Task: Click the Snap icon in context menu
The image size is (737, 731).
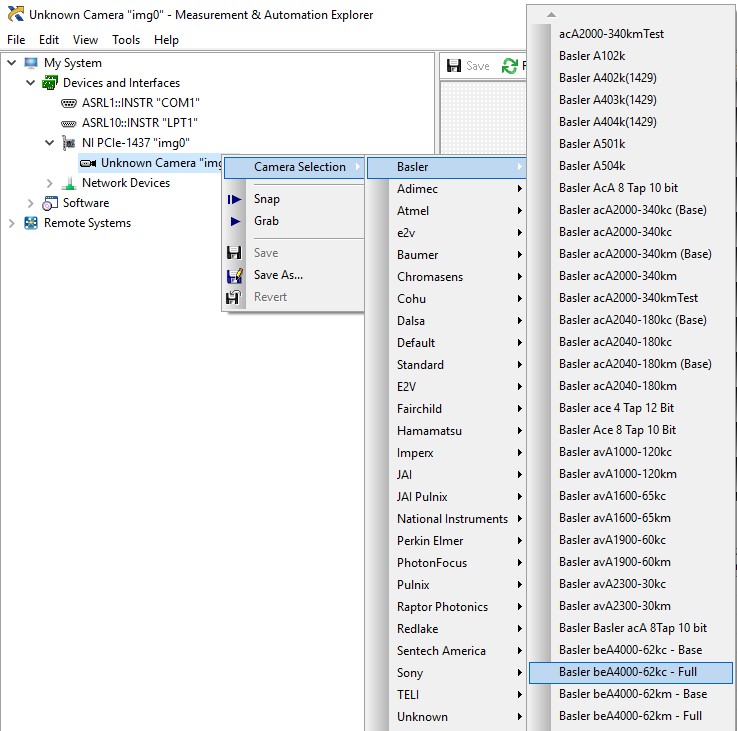Action: [234, 199]
